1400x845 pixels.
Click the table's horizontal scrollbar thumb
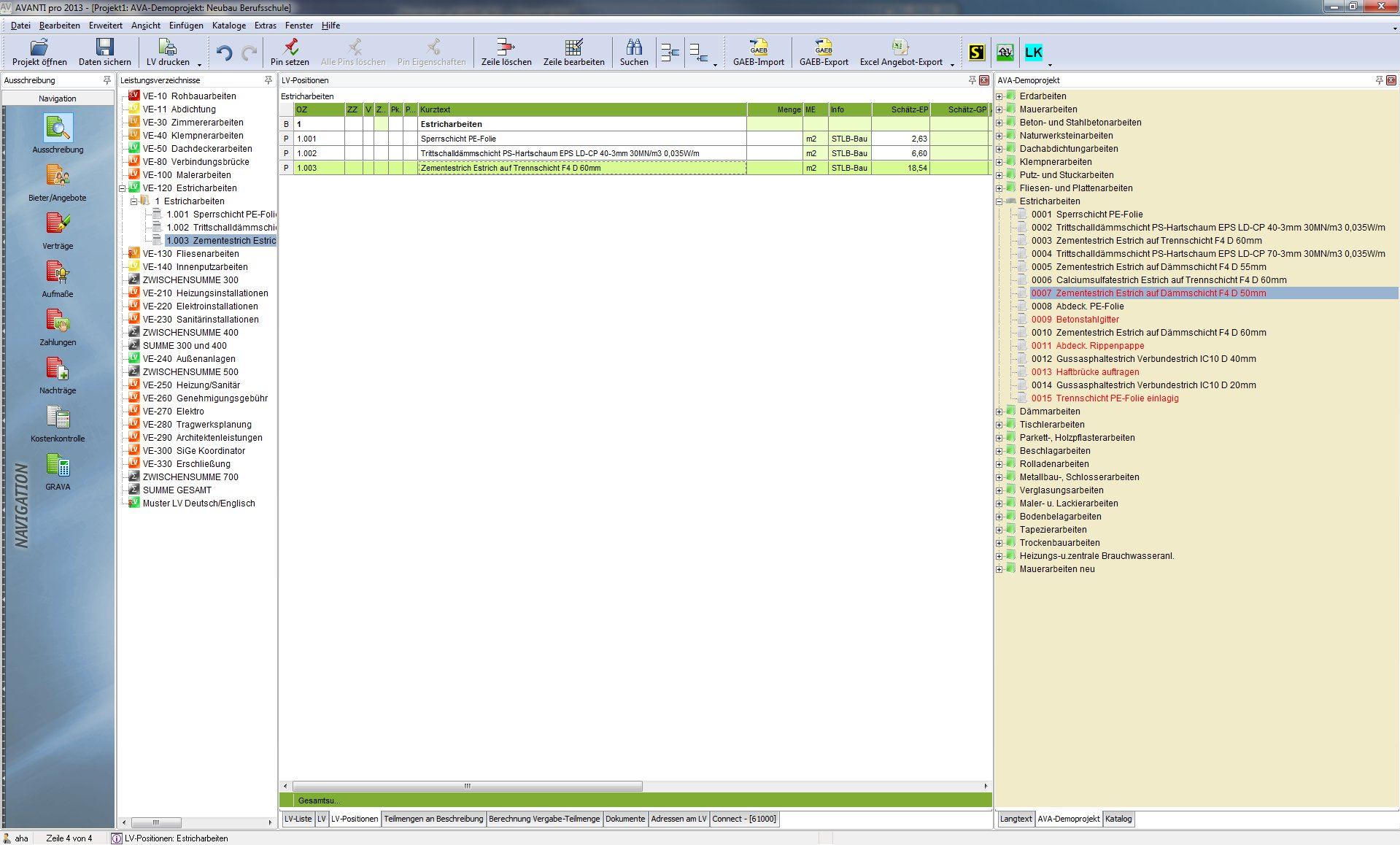(467, 786)
